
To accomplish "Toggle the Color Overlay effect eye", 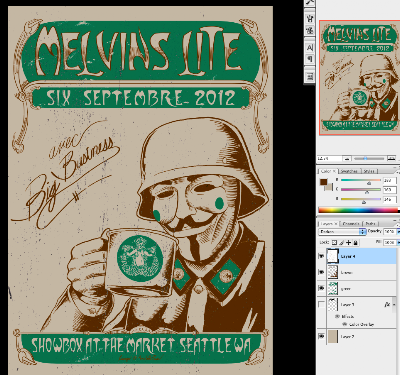I will (x=344, y=324).
